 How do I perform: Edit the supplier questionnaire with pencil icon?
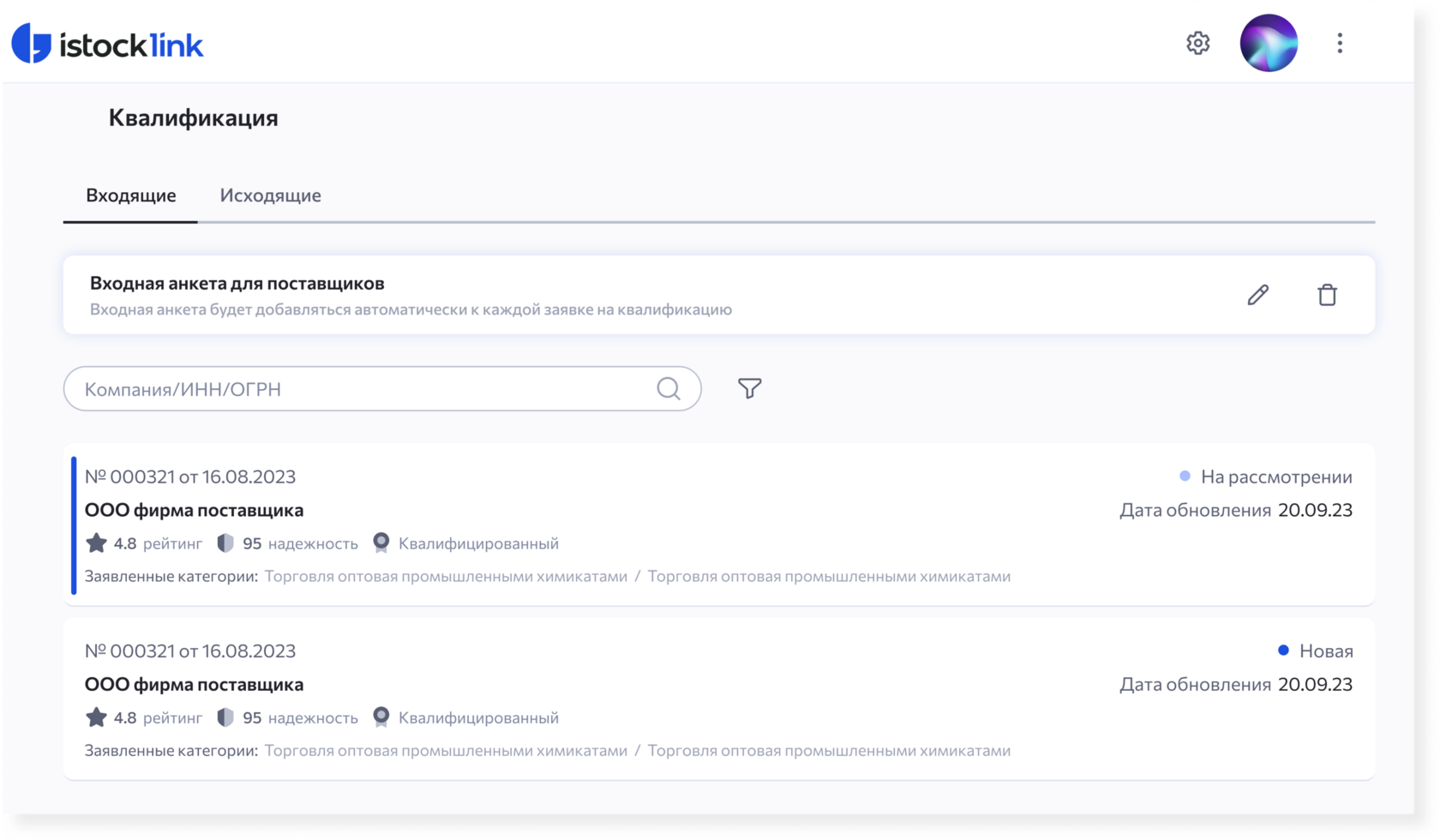1257,295
